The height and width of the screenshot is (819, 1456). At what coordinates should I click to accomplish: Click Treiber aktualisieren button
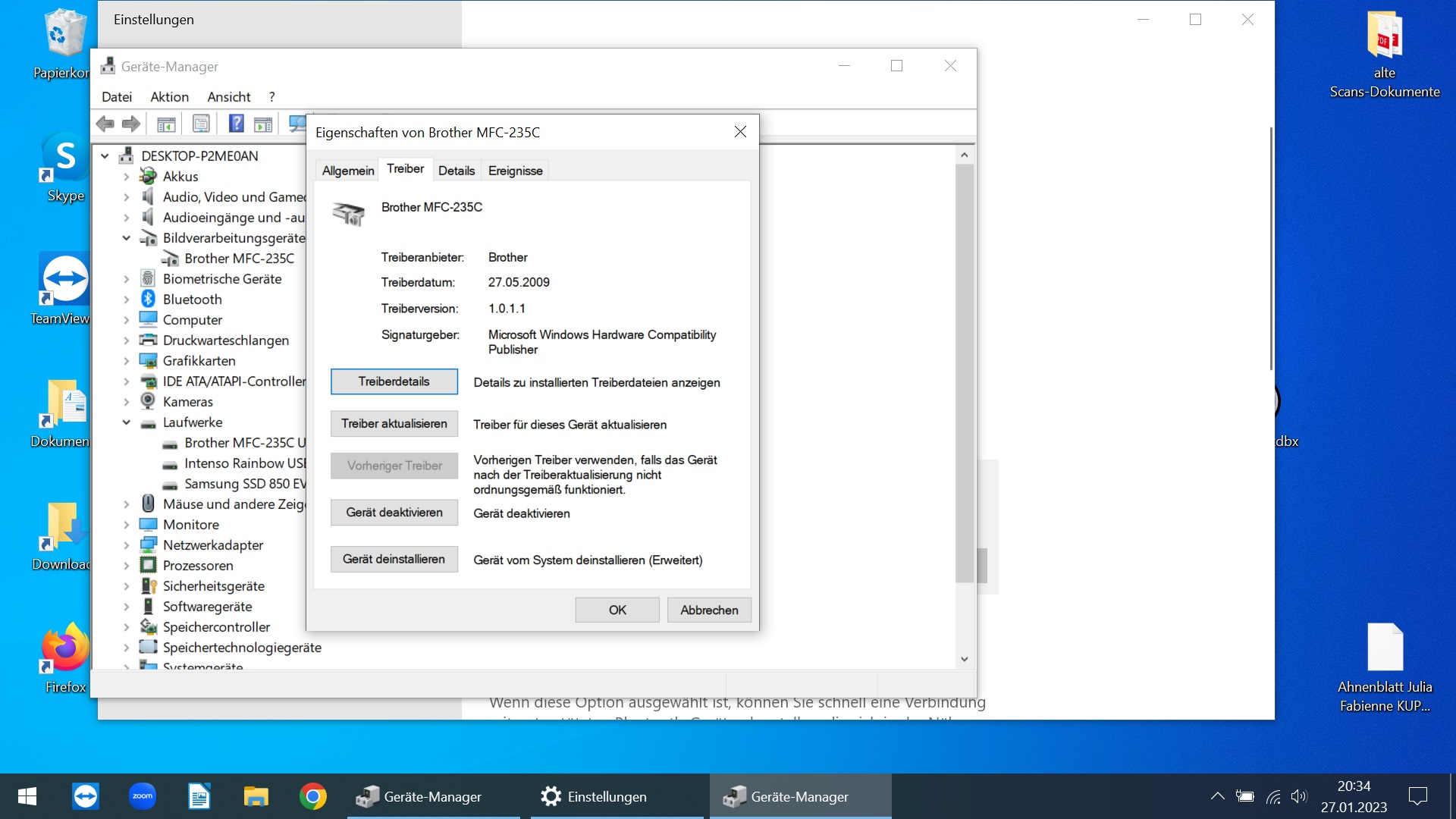(x=394, y=424)
